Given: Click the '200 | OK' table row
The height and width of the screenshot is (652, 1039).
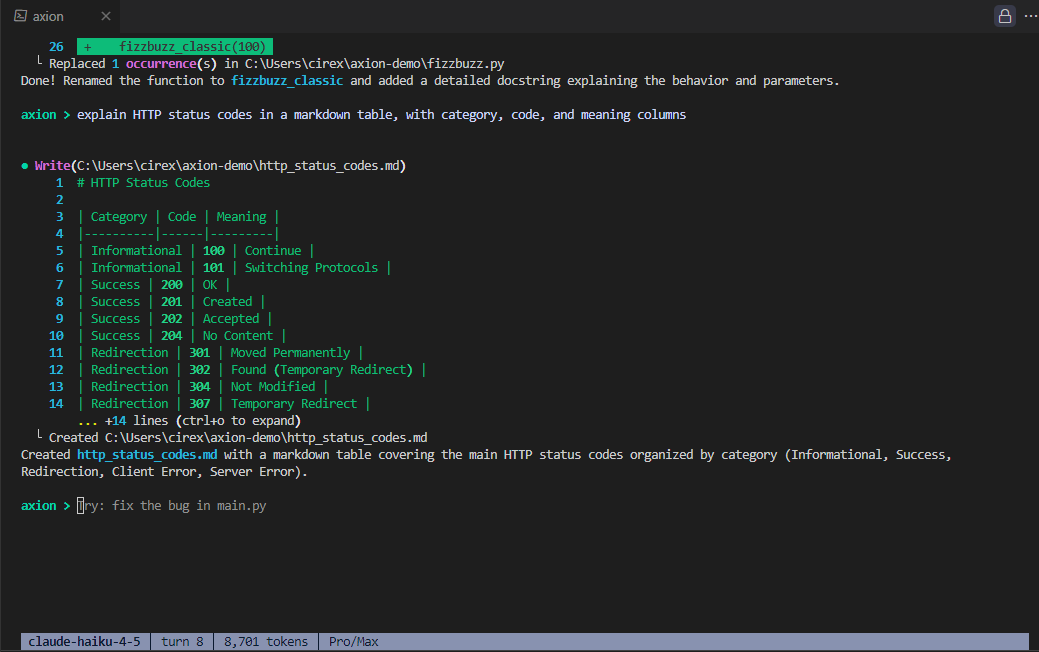Looking at the screenshot, I should point(154,285).
